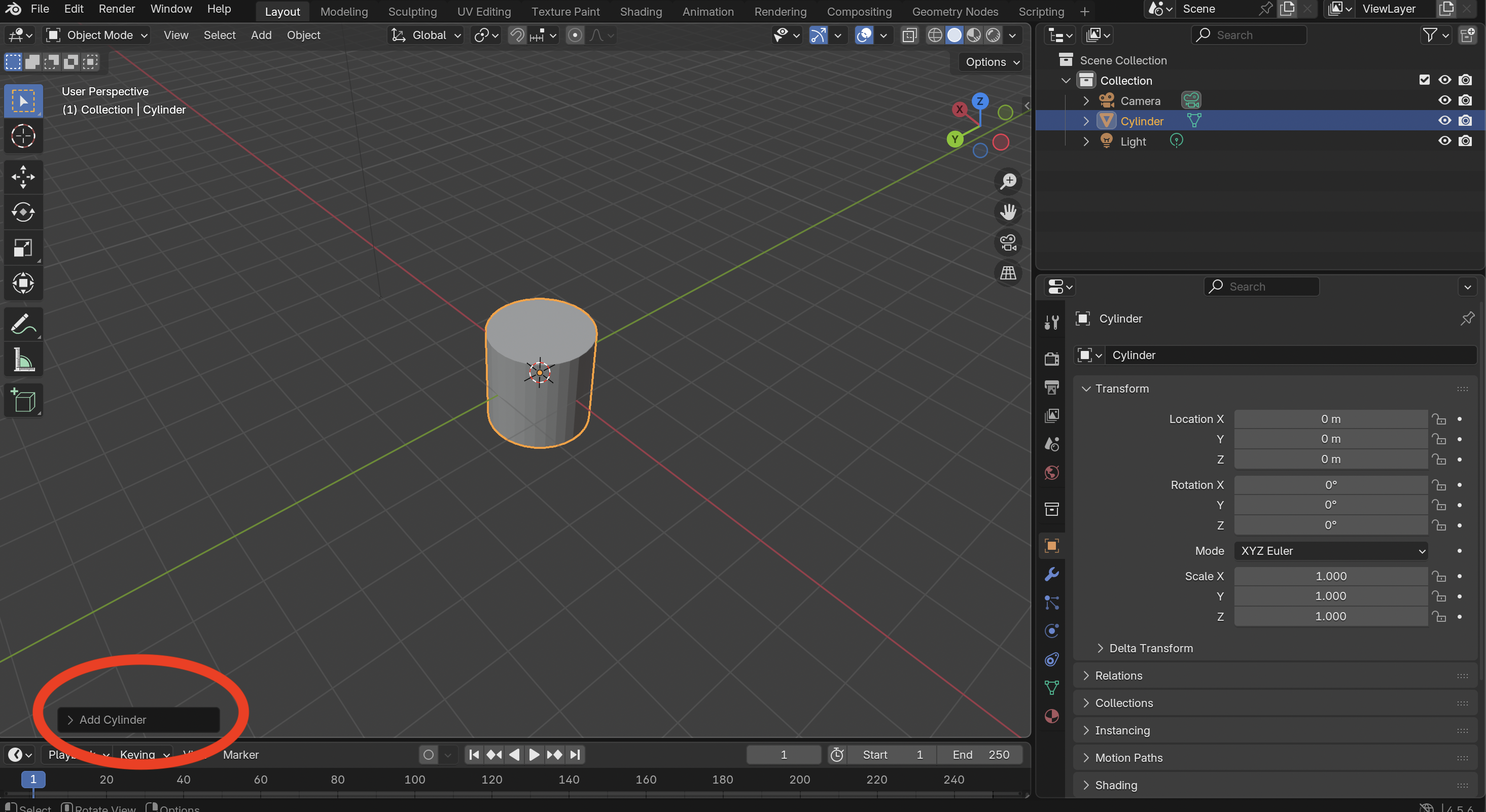Activate the Annotate pencil tool
Image resolution: width=1486 pixels, height=812 pixels.
coord(23,324)
